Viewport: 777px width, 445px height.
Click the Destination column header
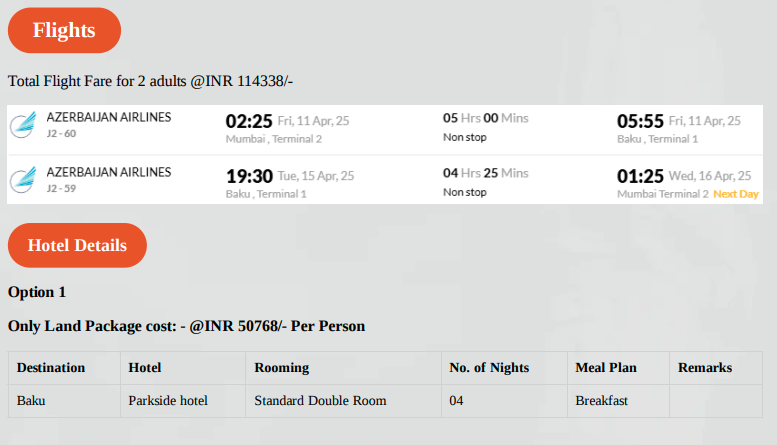pos(51,368)
